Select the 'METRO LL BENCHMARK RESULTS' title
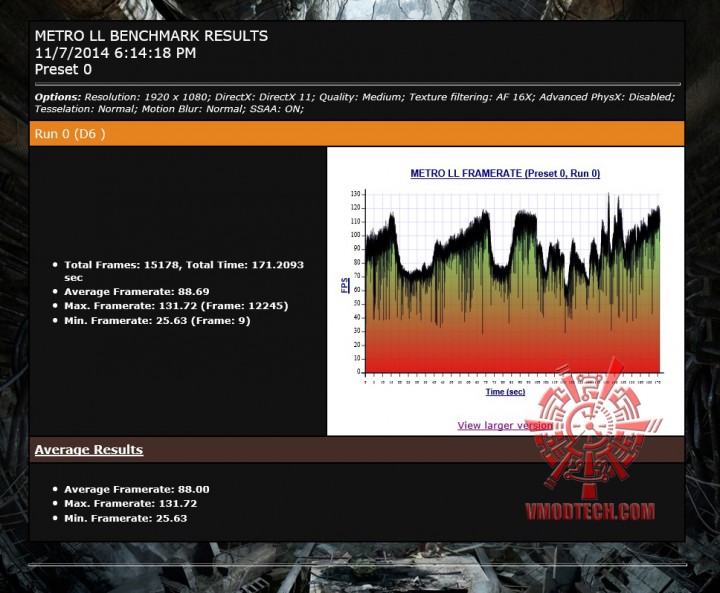This screenshot has height=593, width=720. tap(152, 36)
